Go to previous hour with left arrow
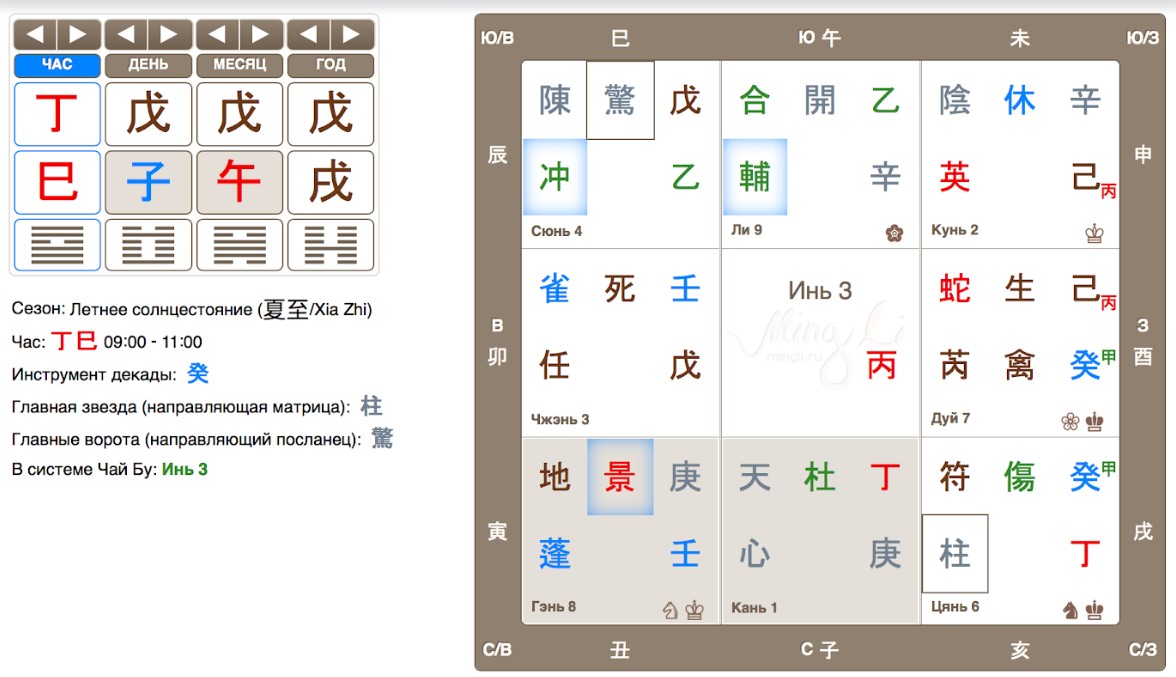This screenshot has width=1176, height=677. pyautogui.click(x=35, y=35)
